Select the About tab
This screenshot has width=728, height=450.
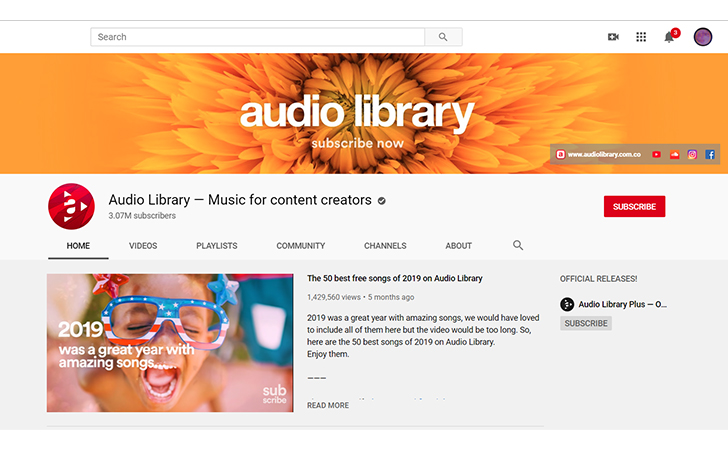point(459,246)
